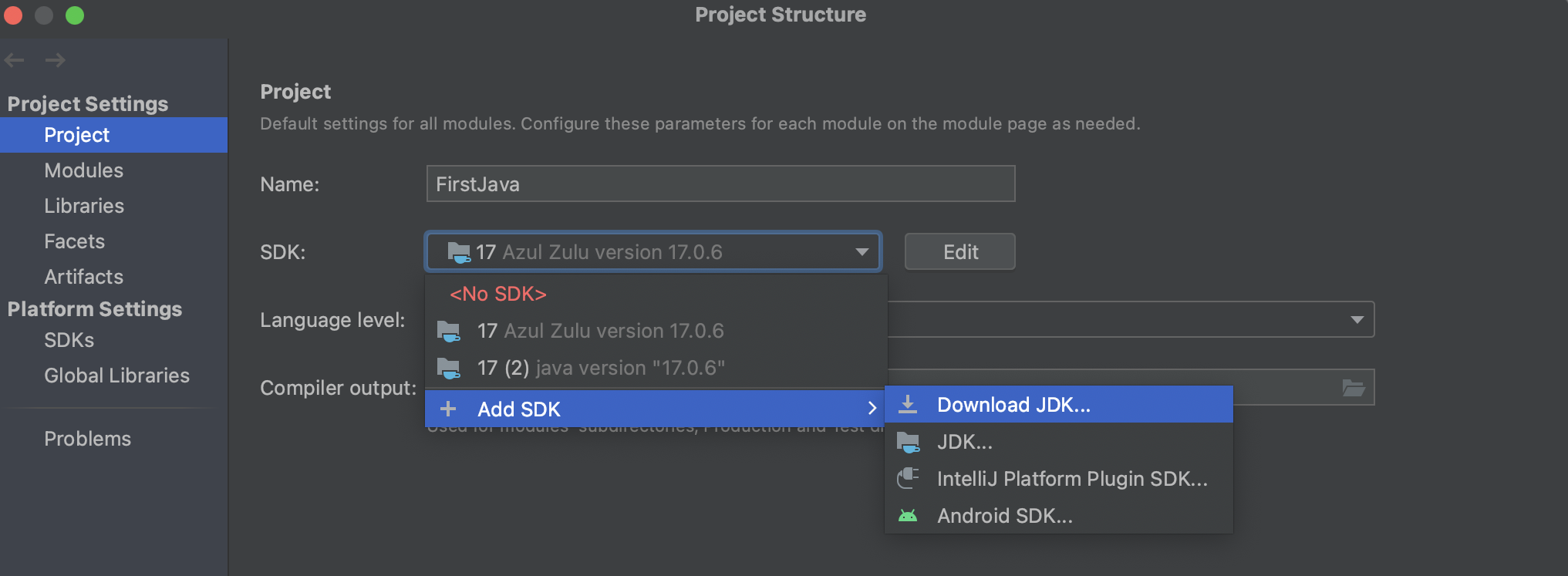This screenshot has width=1568, height=576.
Task: Browse compiler output folder icon
Action: (1354, 388)
